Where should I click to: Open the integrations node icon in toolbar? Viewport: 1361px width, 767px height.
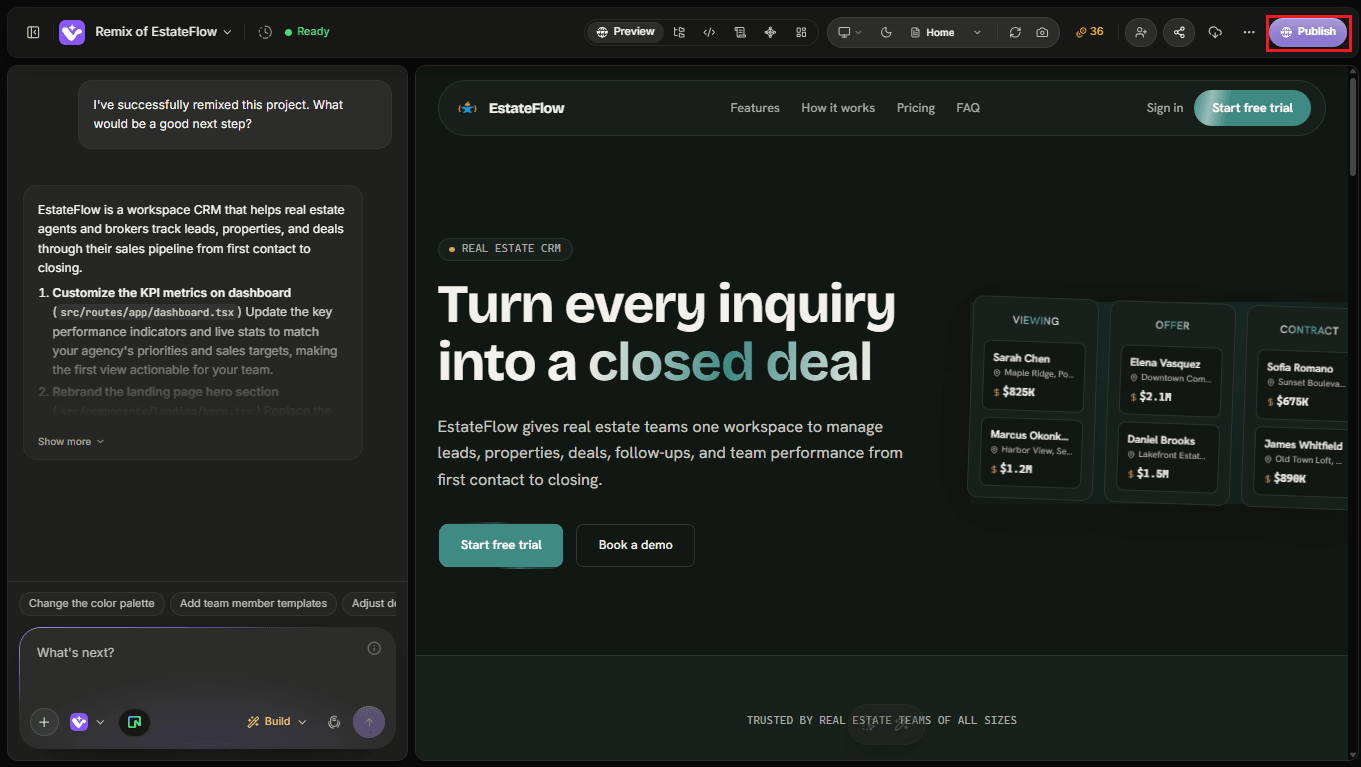[770, 32]
